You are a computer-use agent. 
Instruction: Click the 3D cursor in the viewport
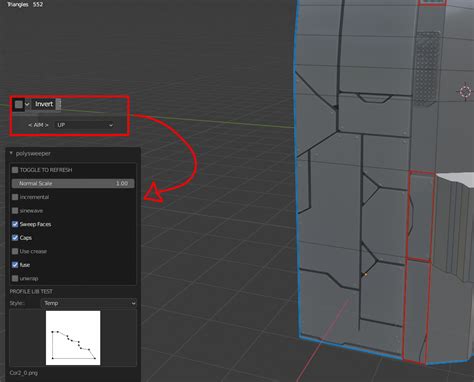click(465, 91)
